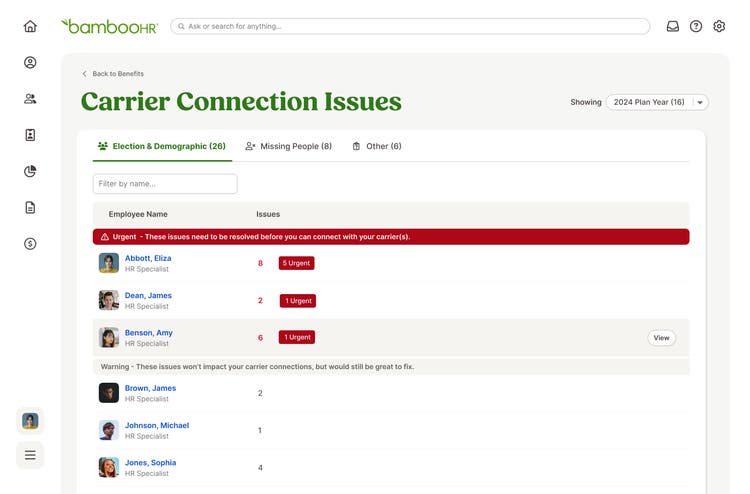Switch to the Other (6) tab
The width and height of the screenshot is (750, 494).
point(377,146)
